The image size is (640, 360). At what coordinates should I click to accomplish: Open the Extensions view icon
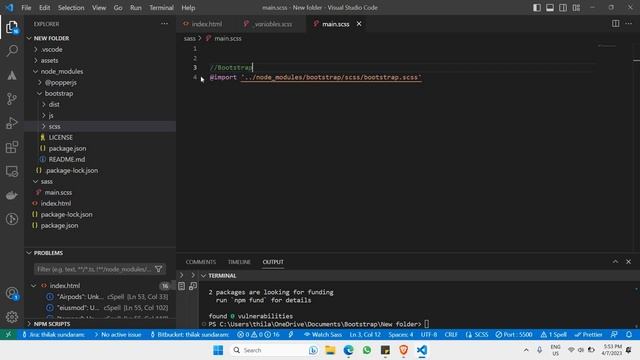12,147
